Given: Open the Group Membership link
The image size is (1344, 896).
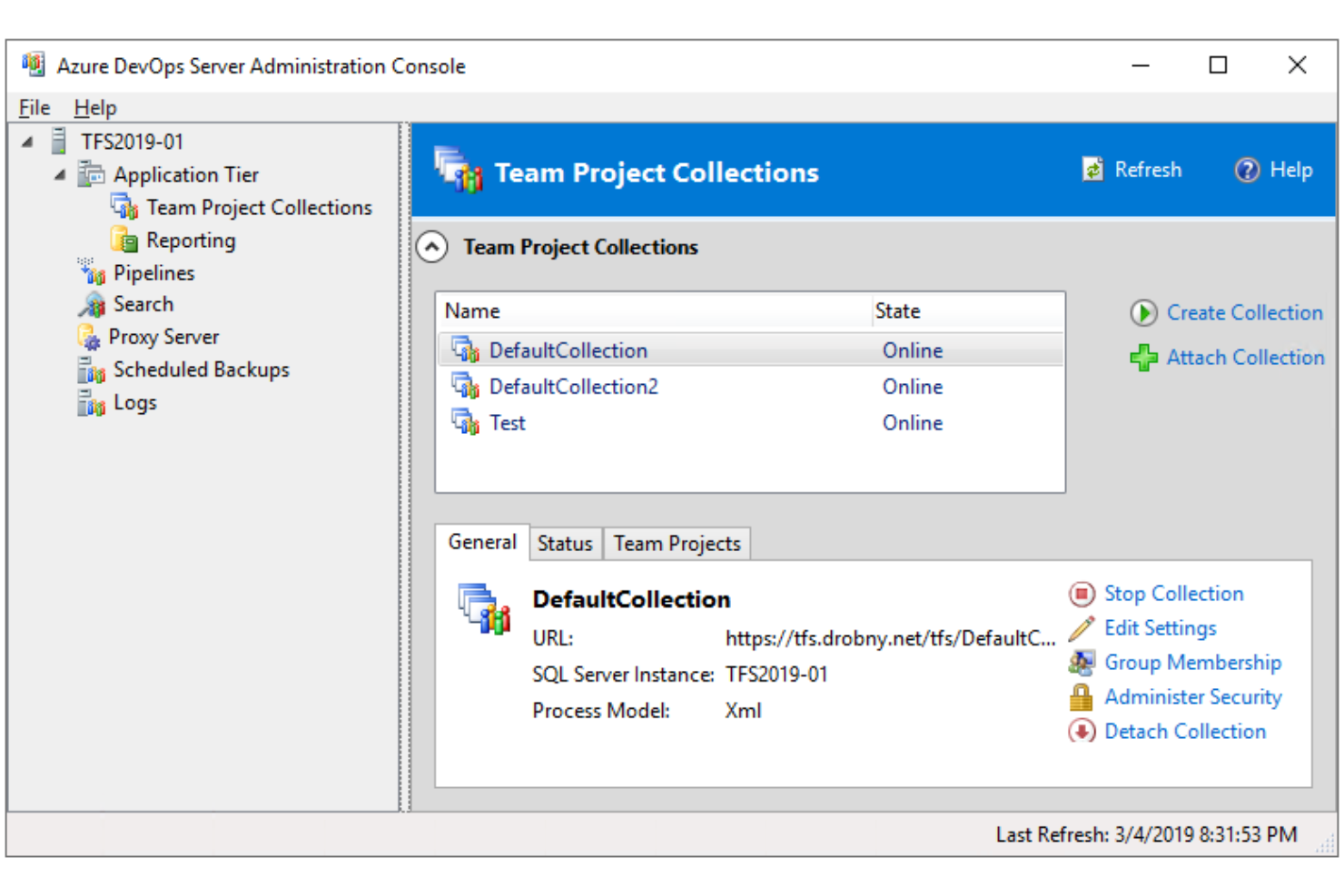Looking at the screenshot, I should point(1193,663).
